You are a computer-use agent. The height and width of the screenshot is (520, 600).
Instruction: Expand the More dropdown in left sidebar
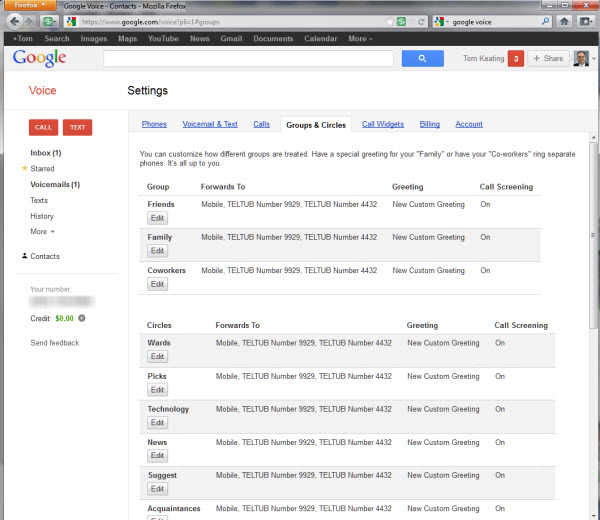click(x=42, y=231)
